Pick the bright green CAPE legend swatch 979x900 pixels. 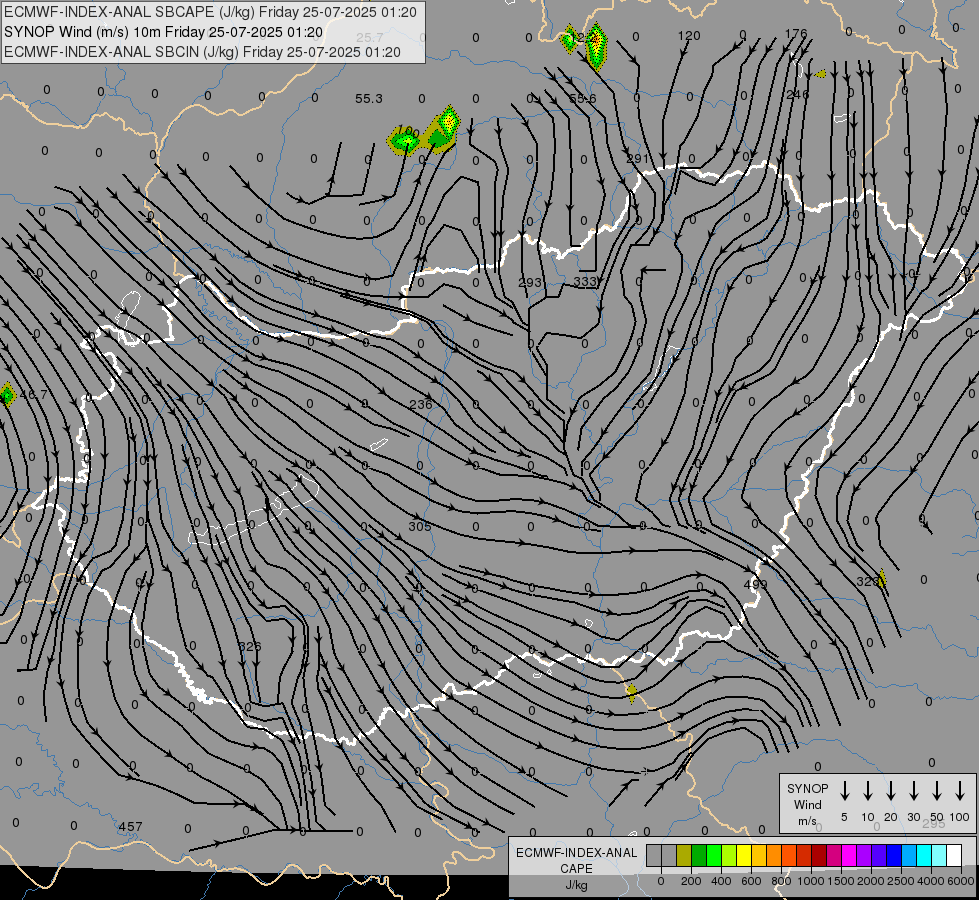[x=714, y=855]
